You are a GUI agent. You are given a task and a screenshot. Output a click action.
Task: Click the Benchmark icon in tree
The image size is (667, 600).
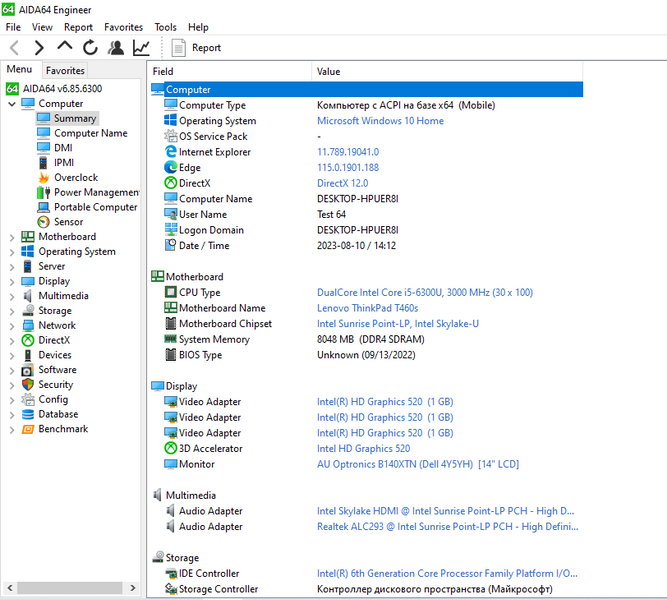[28, 429]
